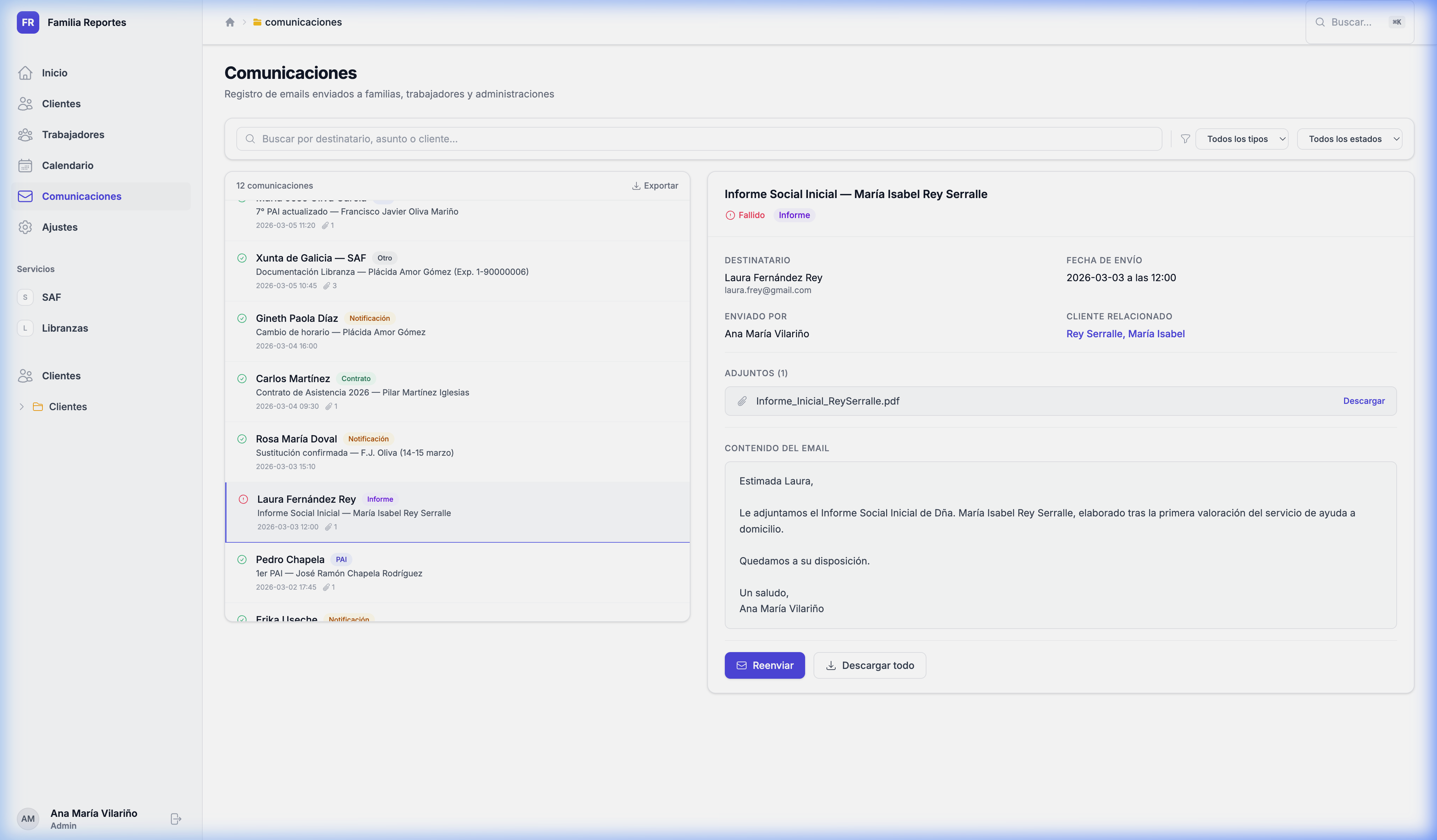Focus the Buscar por destinatario search field

point(699,138)
